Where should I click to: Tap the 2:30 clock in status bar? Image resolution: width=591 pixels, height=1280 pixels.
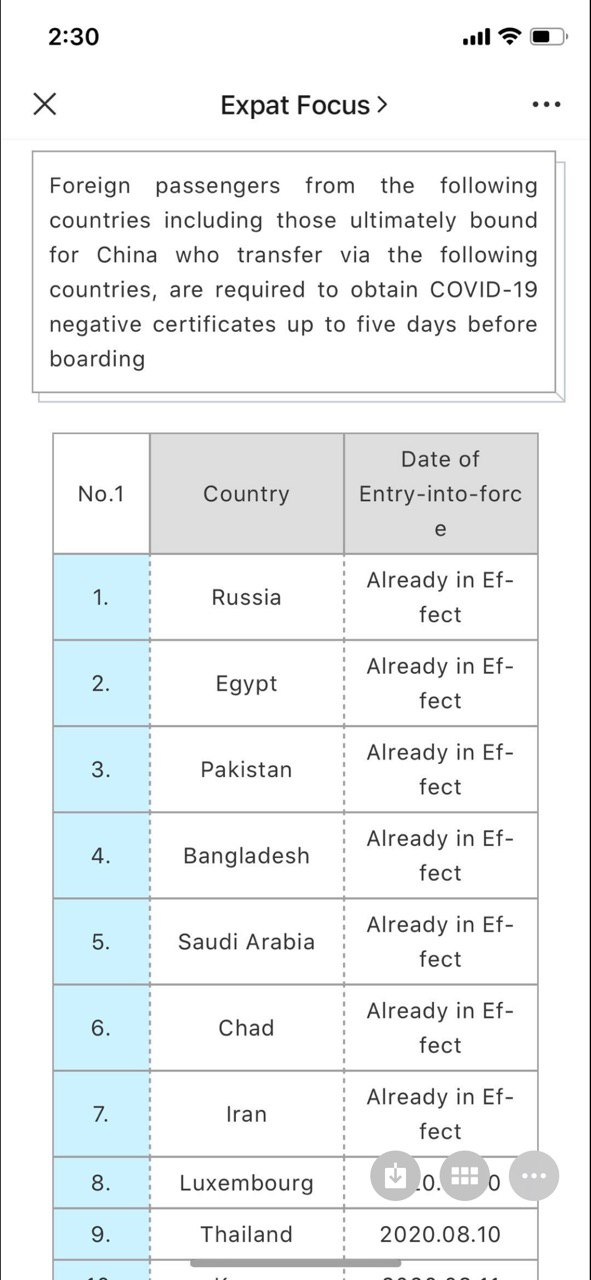coord(74,37)
